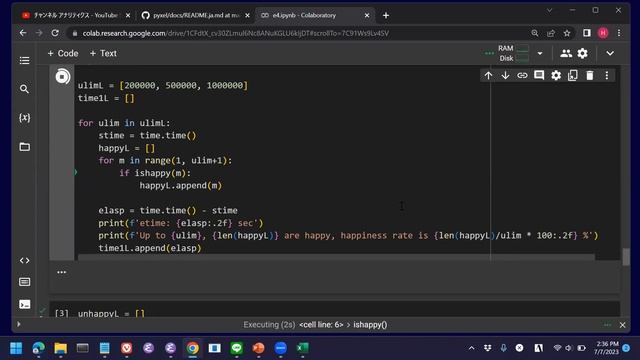Open notebook Share people icon
The image size is (640, 360).
[566, 53]
